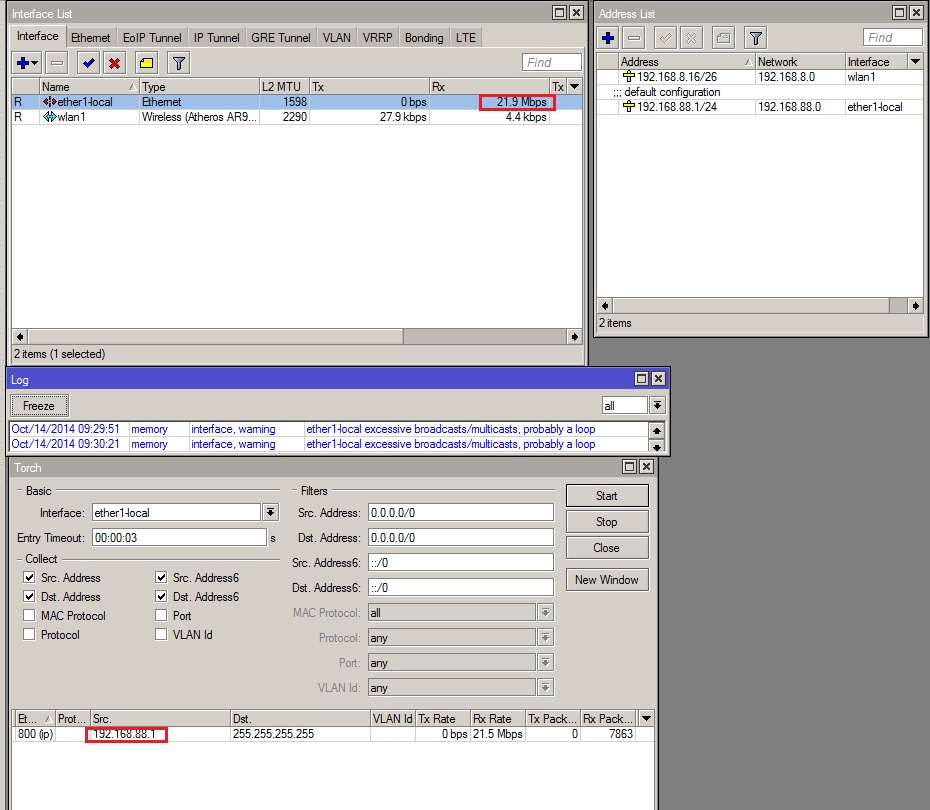This screenshot has height=810, width=930.
Task: Switch to the Ethernet tab
Action: [91, 38]
